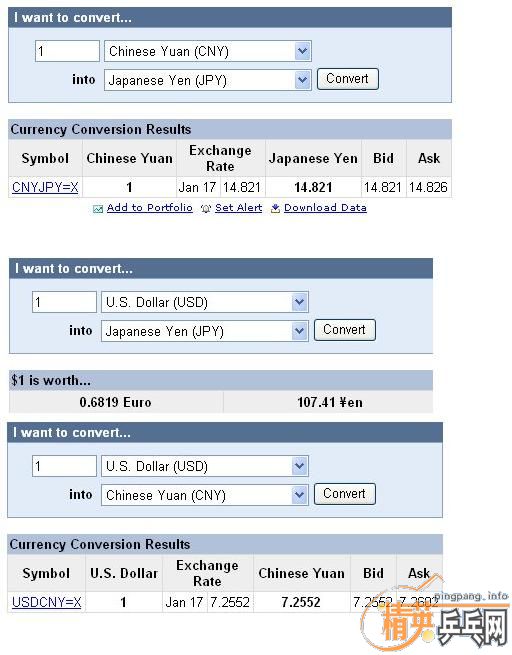Open the U.S. Dollar dropdown in second converter
512x655 pixels.
[x=205, y=302]
